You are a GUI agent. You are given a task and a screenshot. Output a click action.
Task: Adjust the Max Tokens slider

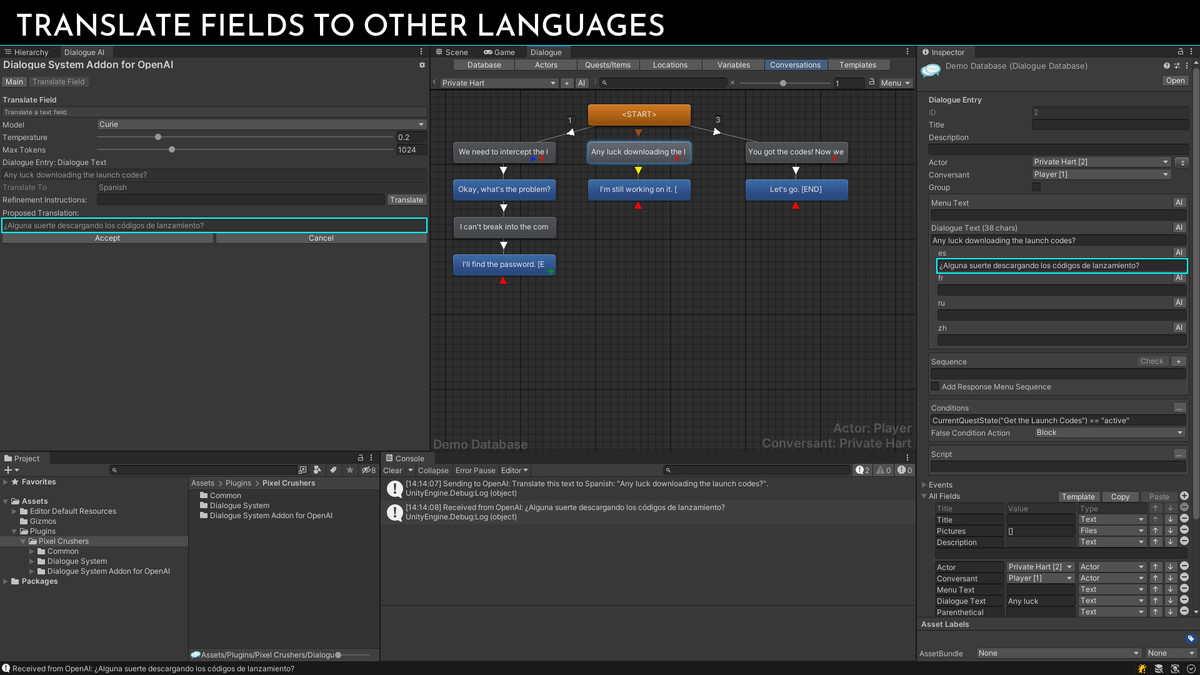pos(172,149)
